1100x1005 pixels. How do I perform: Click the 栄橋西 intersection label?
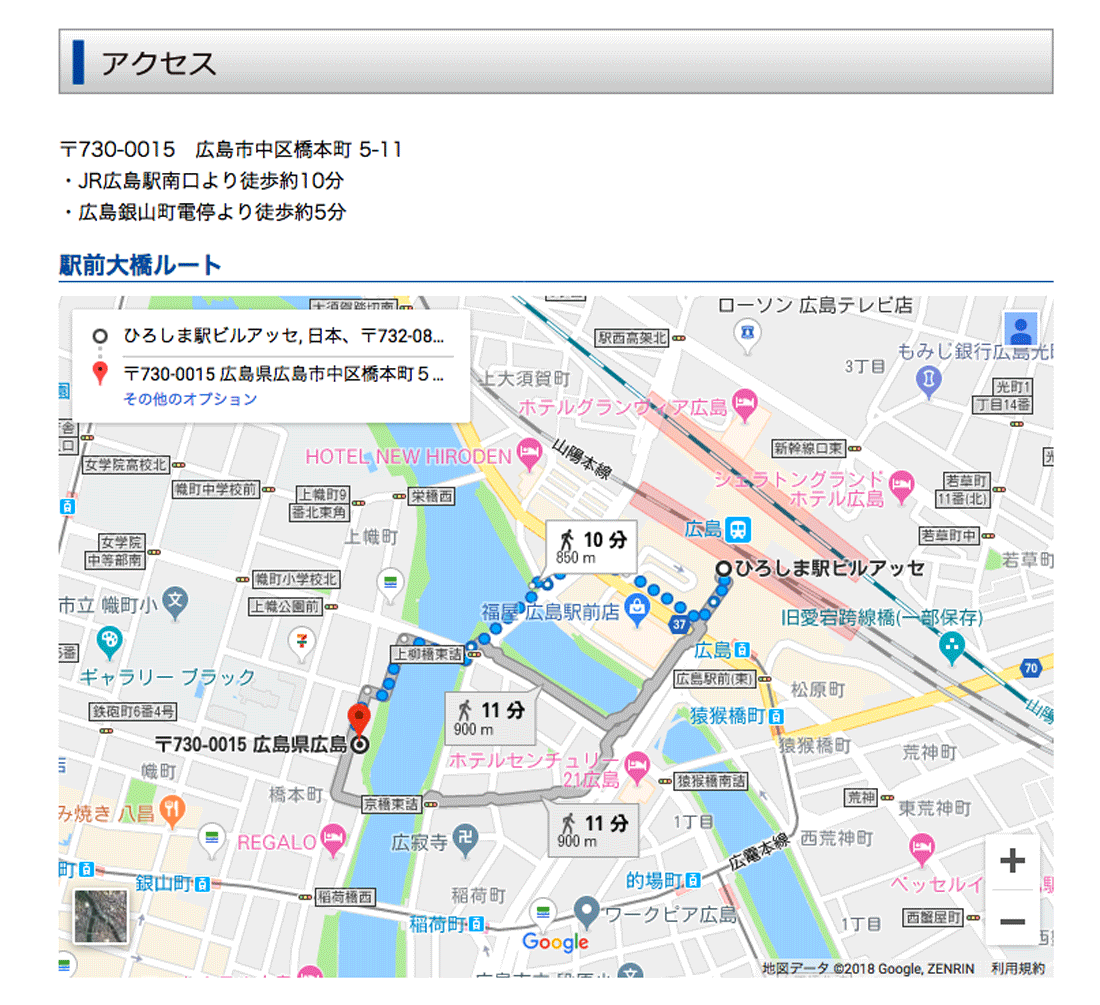tap(431, 497)
